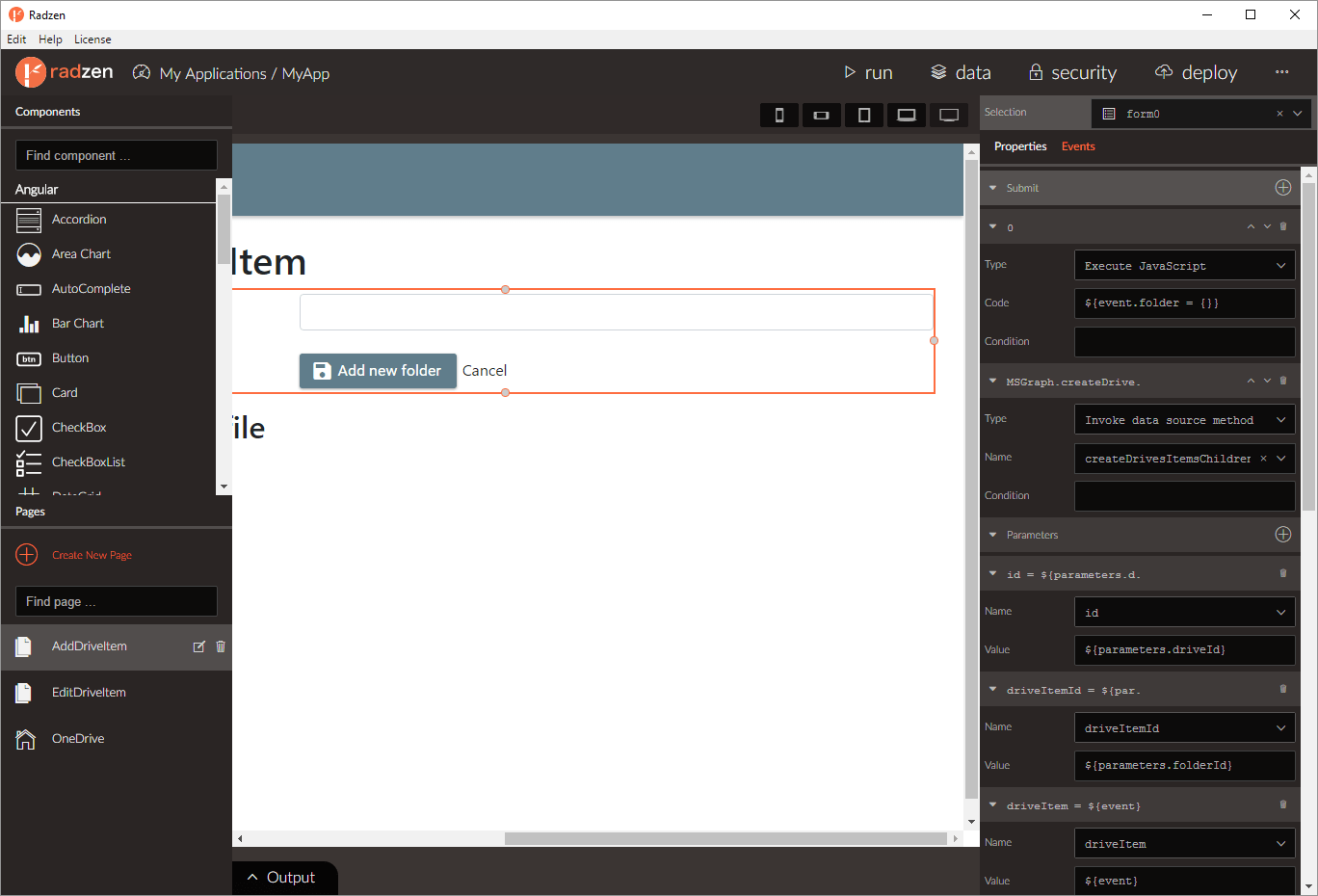Switch preview to desktop monitor viewport
The width and height of the screenshot is (1318, 896).
949,116
